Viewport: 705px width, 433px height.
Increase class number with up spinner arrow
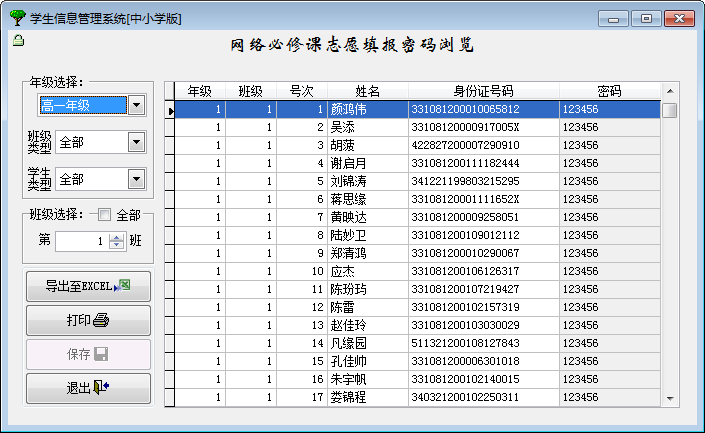117,237
